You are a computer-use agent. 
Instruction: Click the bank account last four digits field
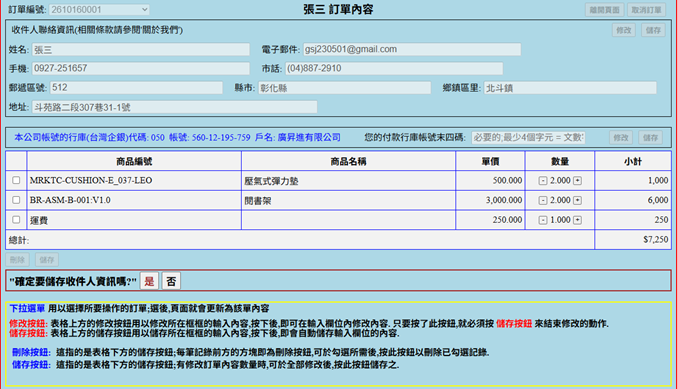pos(528,137)
